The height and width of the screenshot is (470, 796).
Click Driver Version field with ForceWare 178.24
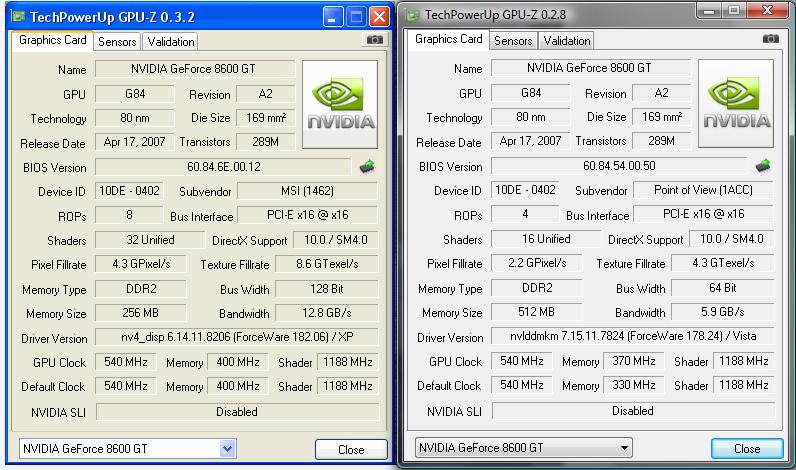(x=633, y=336)
